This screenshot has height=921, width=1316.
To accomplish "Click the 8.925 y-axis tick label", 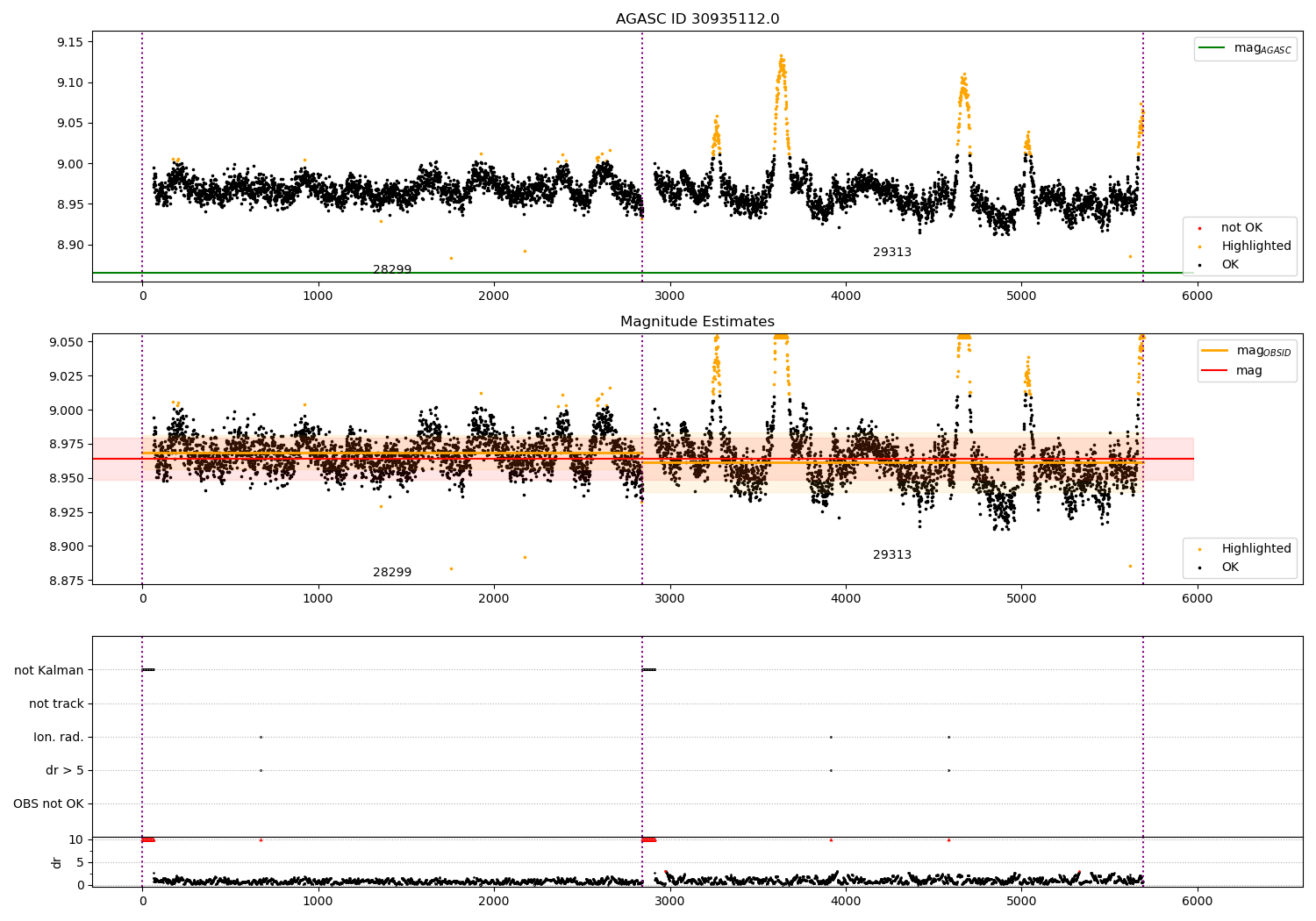I will (66, 512).
